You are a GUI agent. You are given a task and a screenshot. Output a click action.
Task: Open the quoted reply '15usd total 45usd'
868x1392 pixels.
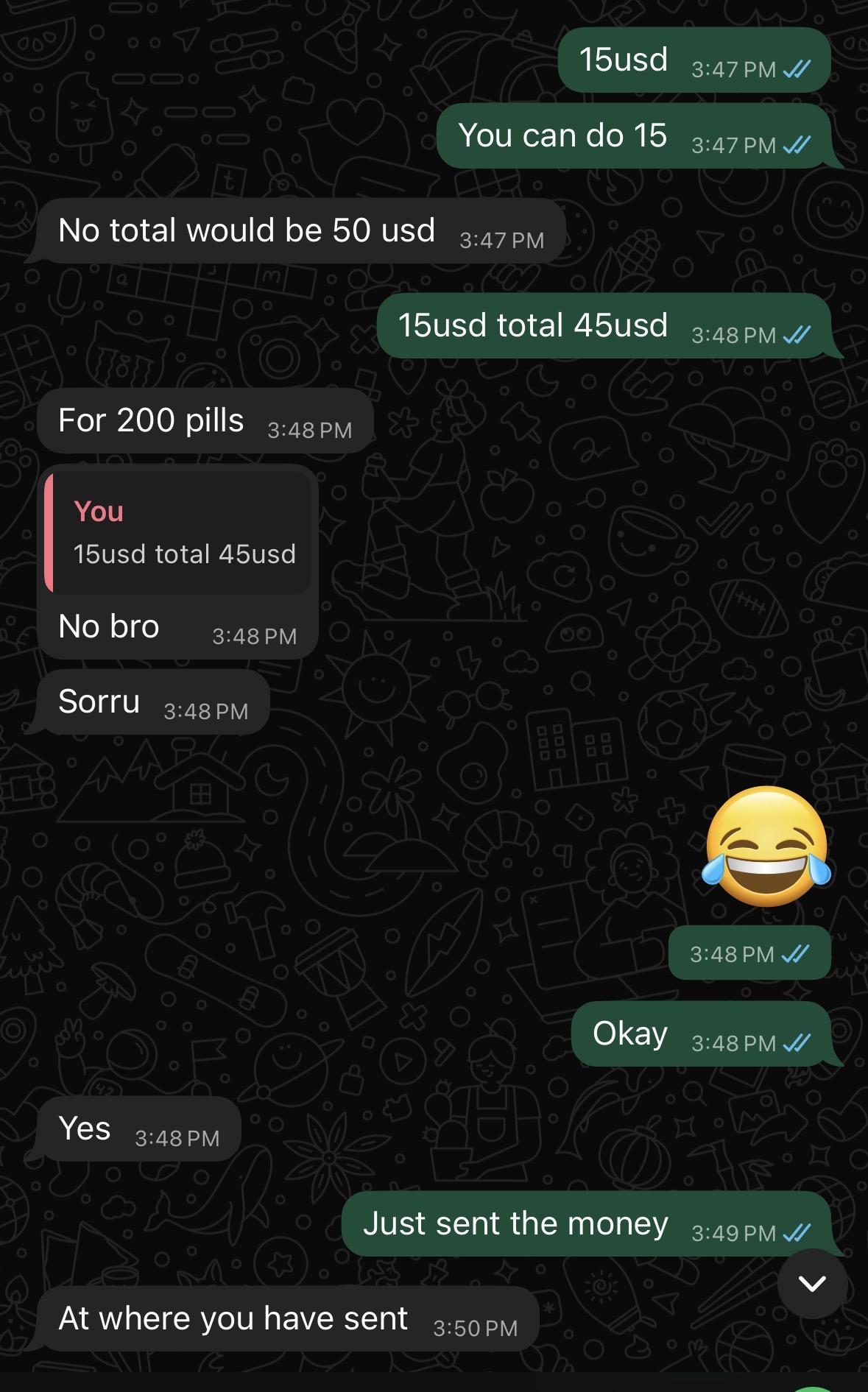click(x=177, y=533)
